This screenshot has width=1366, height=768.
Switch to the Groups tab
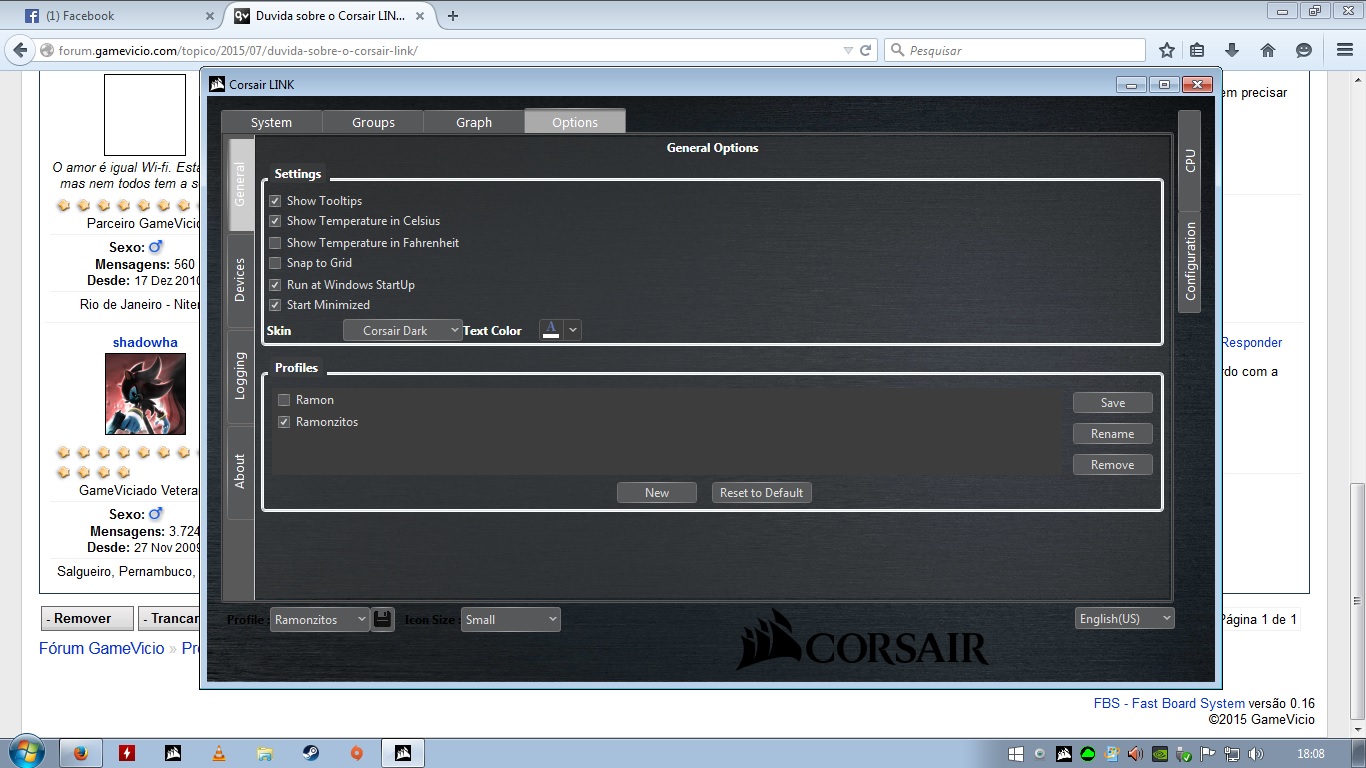(x=373, y=122)
